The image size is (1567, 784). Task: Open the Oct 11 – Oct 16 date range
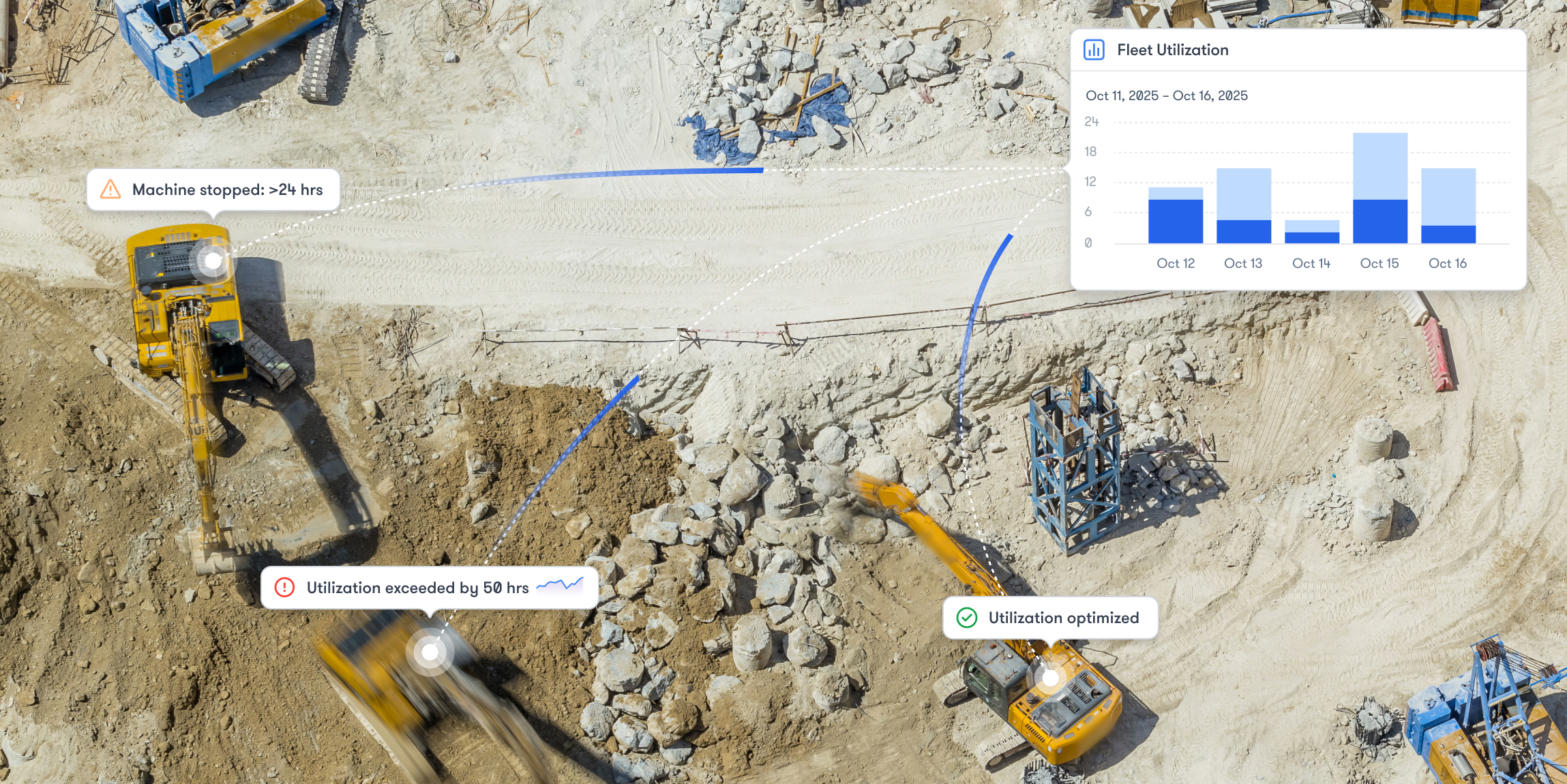[x=1167, y=96]
